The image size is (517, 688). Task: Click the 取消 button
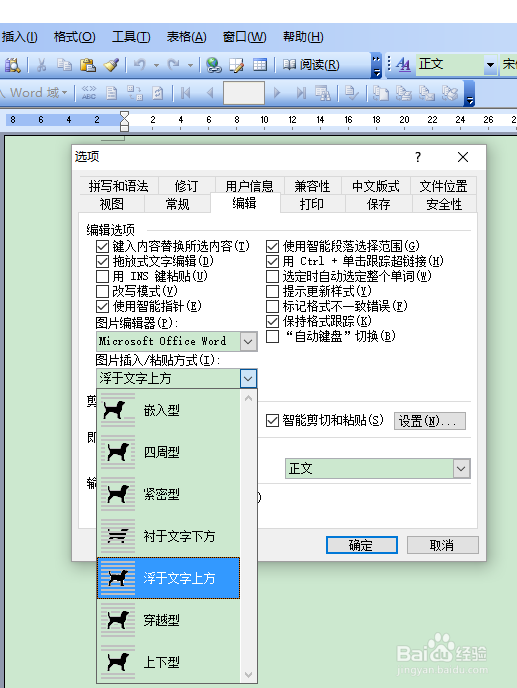[442, 545]
